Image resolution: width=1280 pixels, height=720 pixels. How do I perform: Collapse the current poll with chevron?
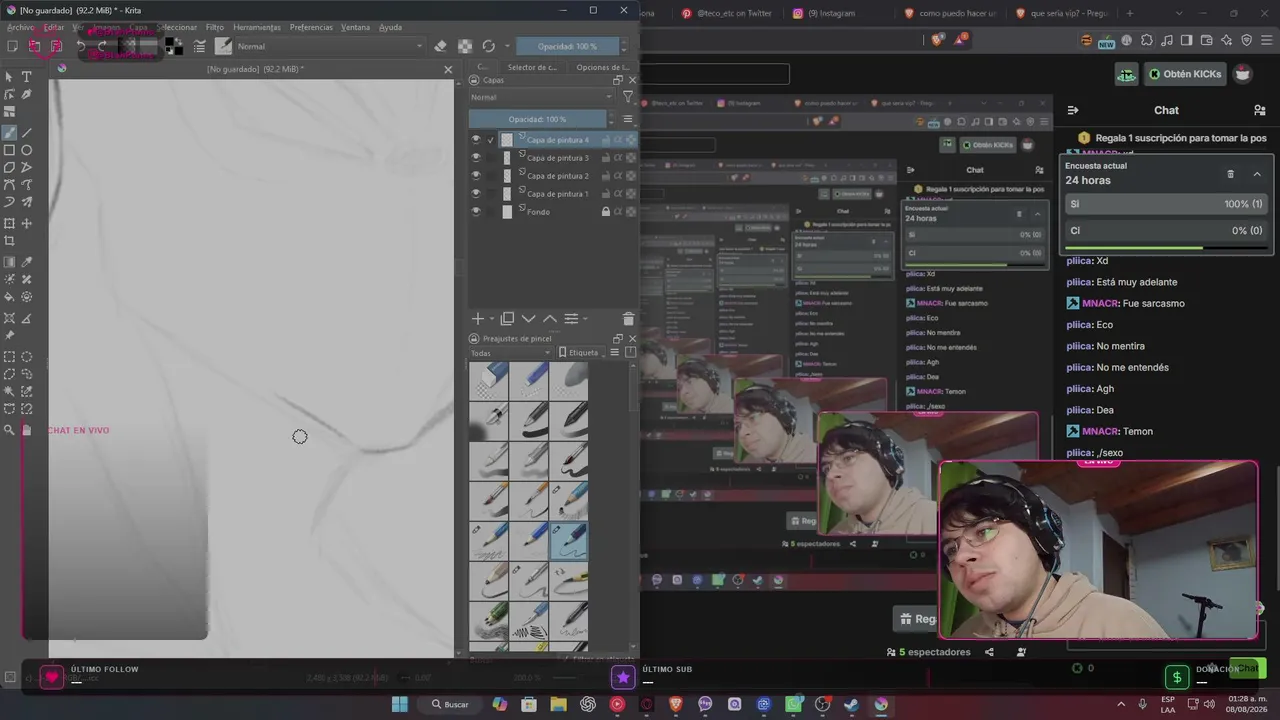tap(1257, 174)
